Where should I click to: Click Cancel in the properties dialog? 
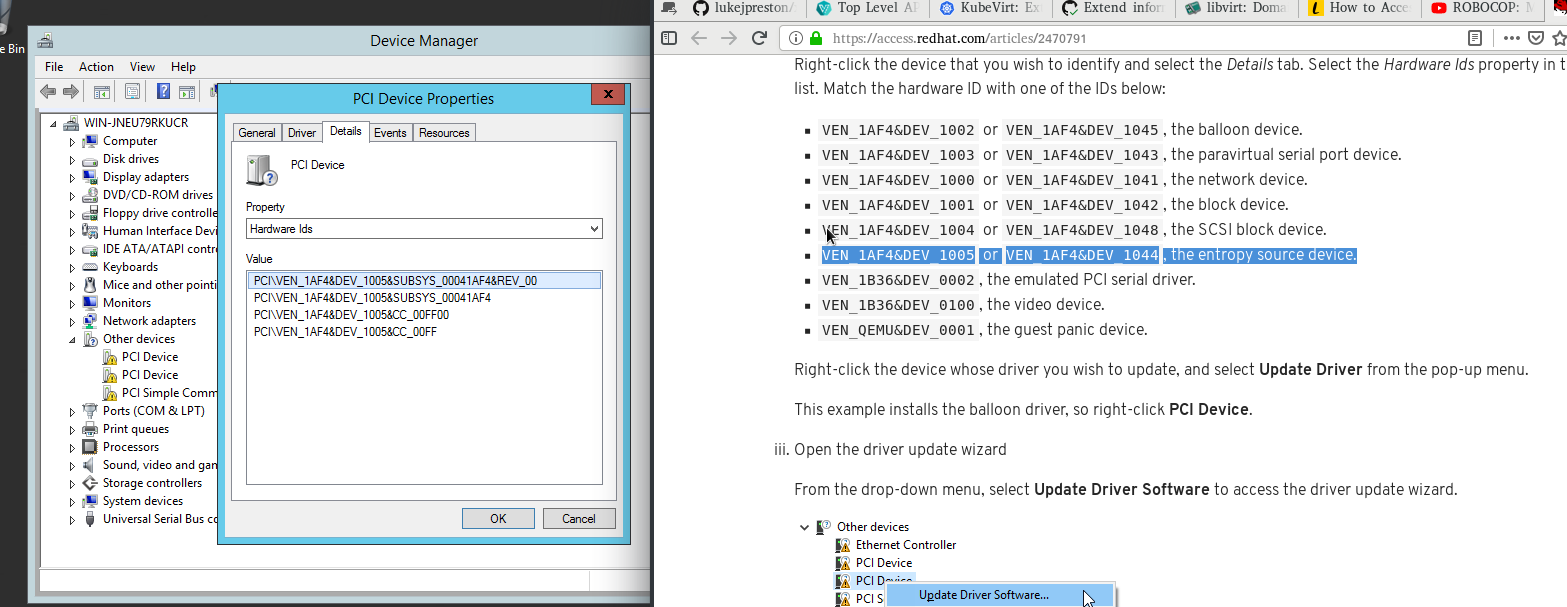[x=578, y=518]
